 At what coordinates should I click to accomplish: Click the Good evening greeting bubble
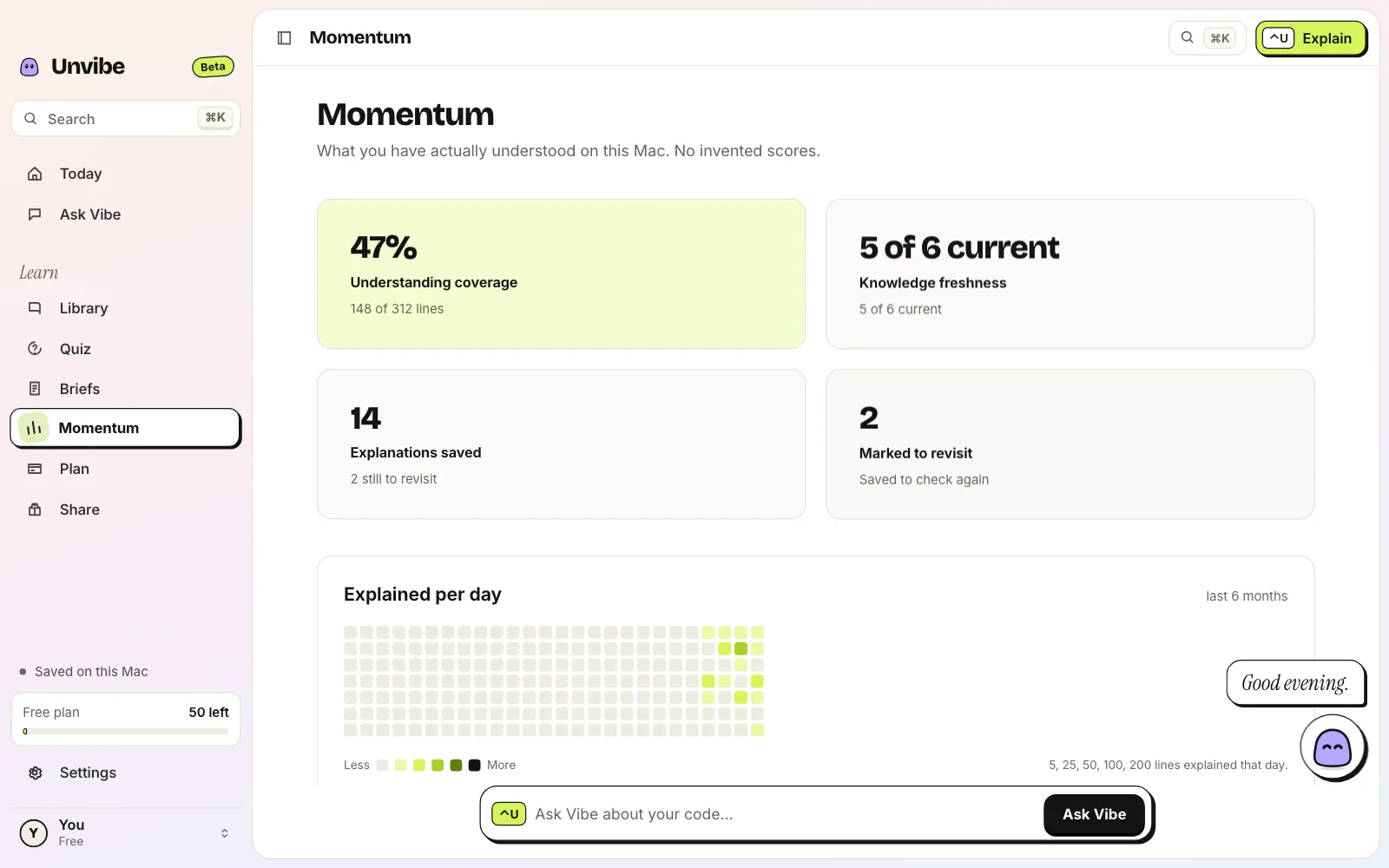[1295, 683]
